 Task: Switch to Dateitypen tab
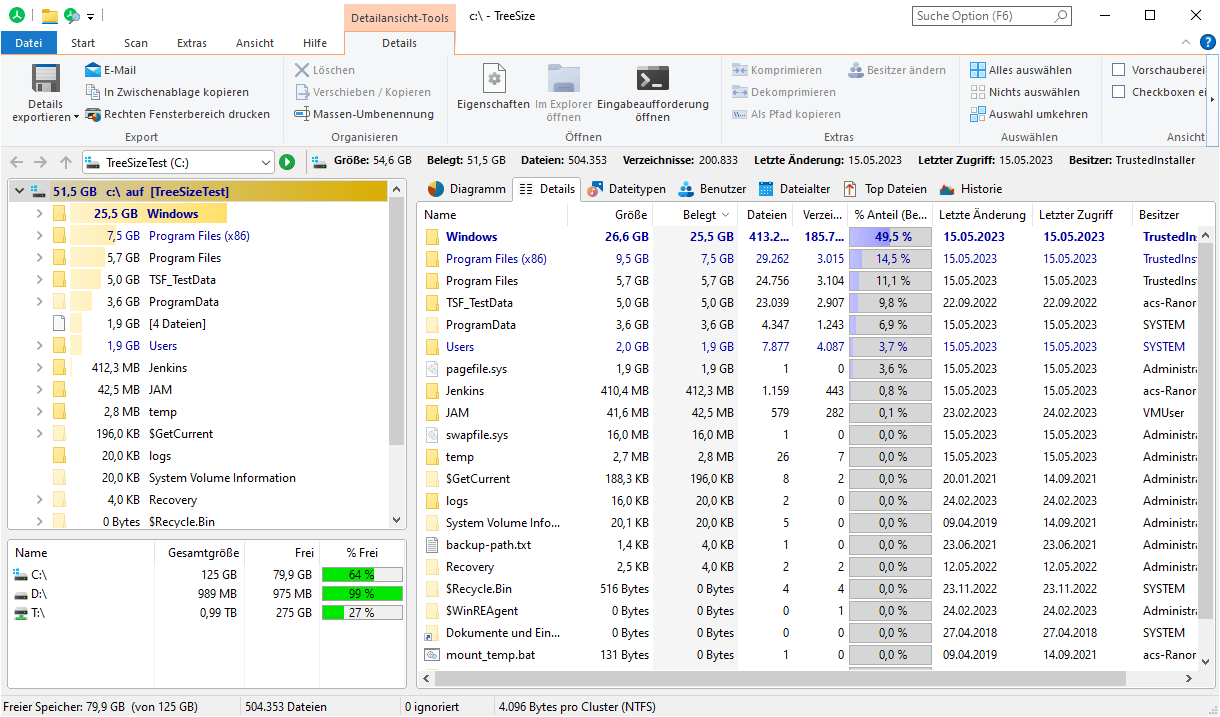(x=626, y=188)
